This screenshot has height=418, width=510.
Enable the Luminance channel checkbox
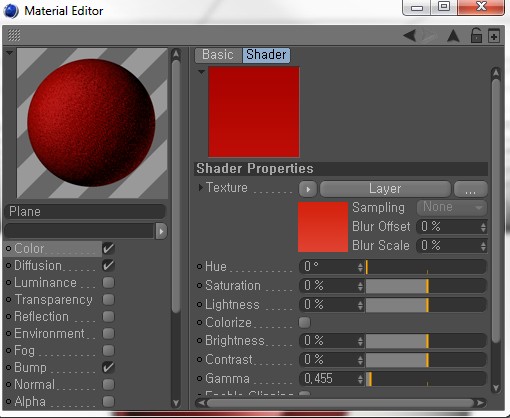click(x=108, y=282)
